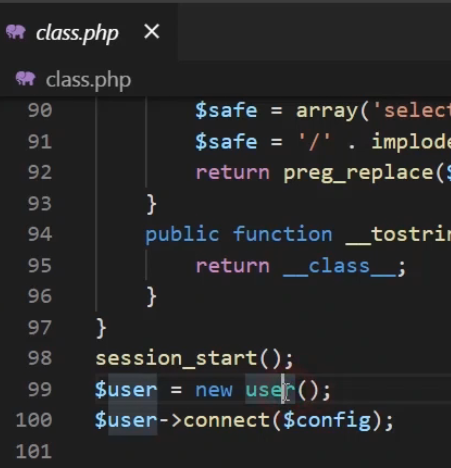Click the PHP elephant icon in the tab
451x468 pixels.
[x=16, y=32]
